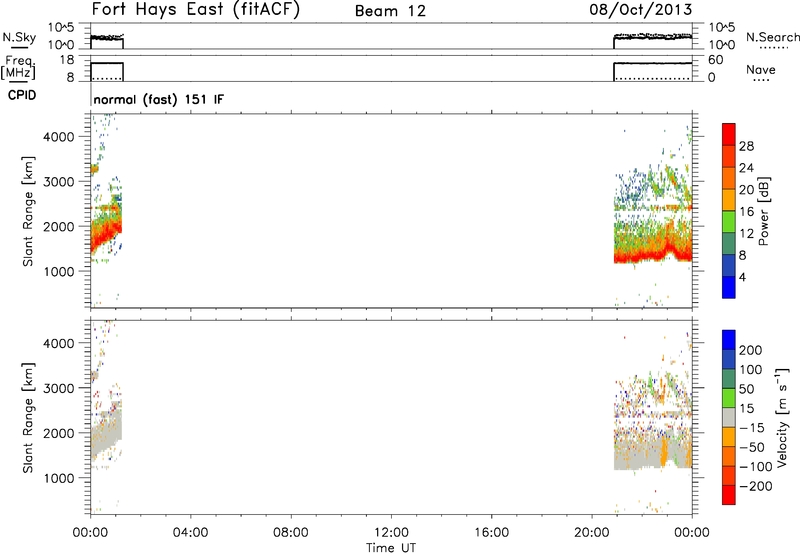Click the "Fort Hays East (fitACF)" plot title
This screenshot has width=800, height=554.
tap(196, 10)
